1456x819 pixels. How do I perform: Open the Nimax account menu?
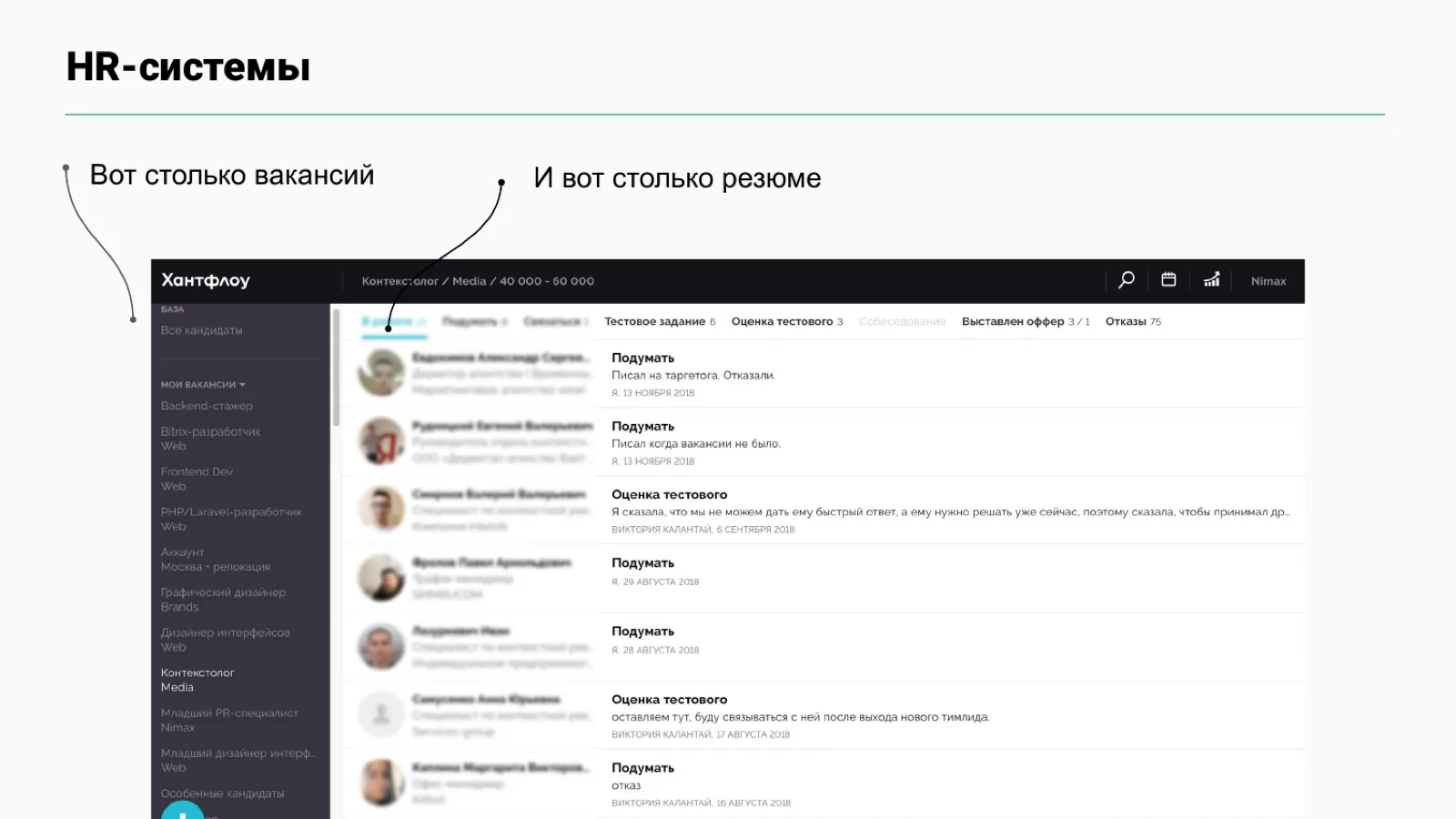click(x=1269, y=281)
